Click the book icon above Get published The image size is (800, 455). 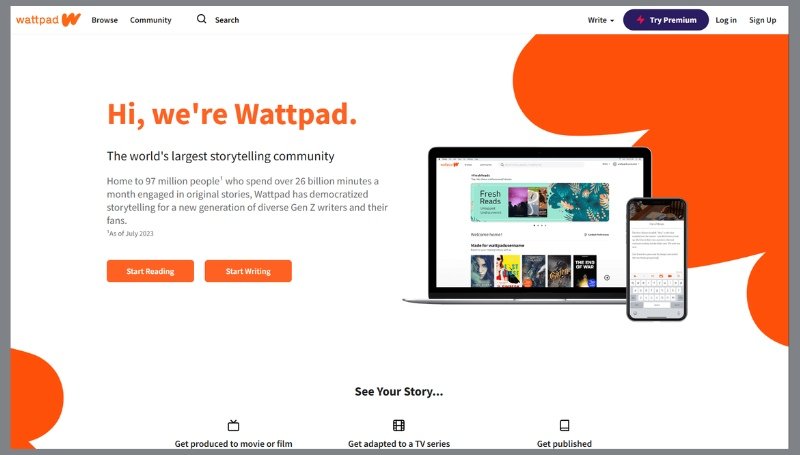click(x=564, y=425)
